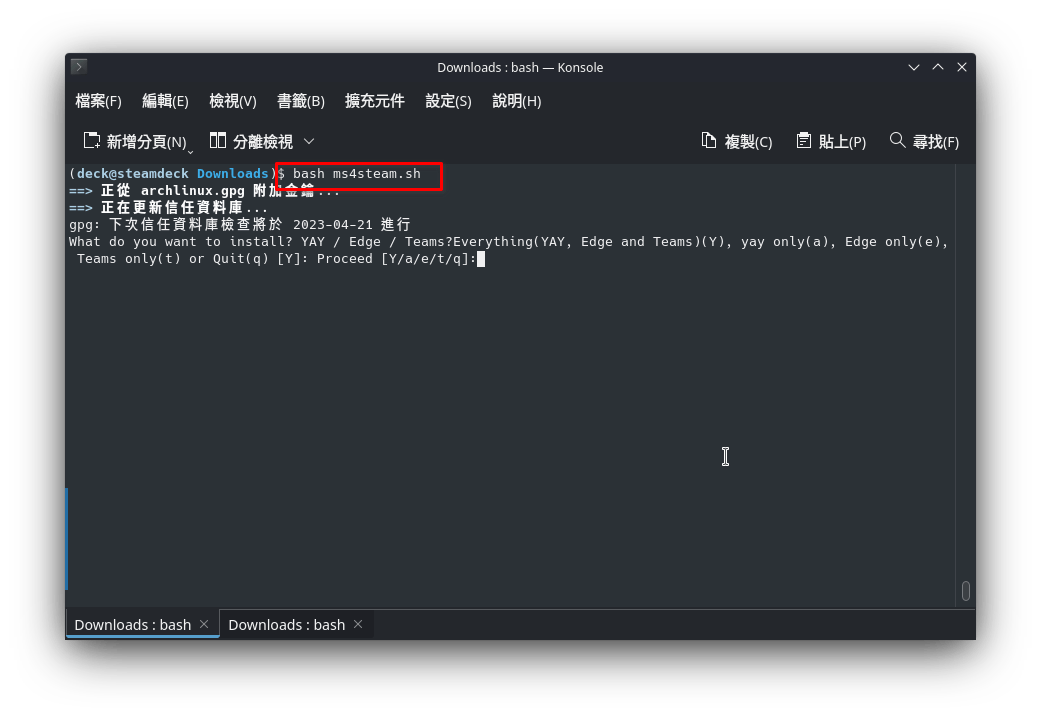Viewport: 1041px width, 717px height.
Task: Open the 書籤(B) bookmarks menu
Action: [300, 101]
